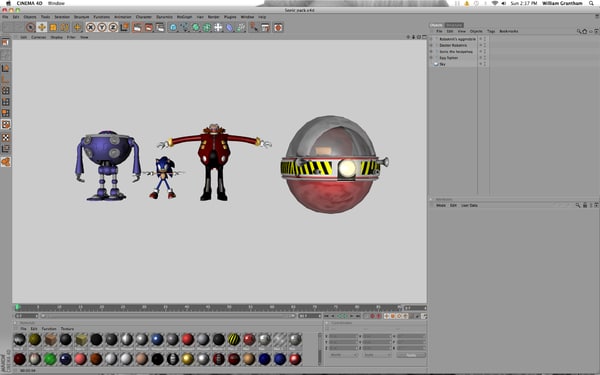The image size is (600, 375).
Task: Open Function menu in Material Manager
Action: (x=49, y=329)
